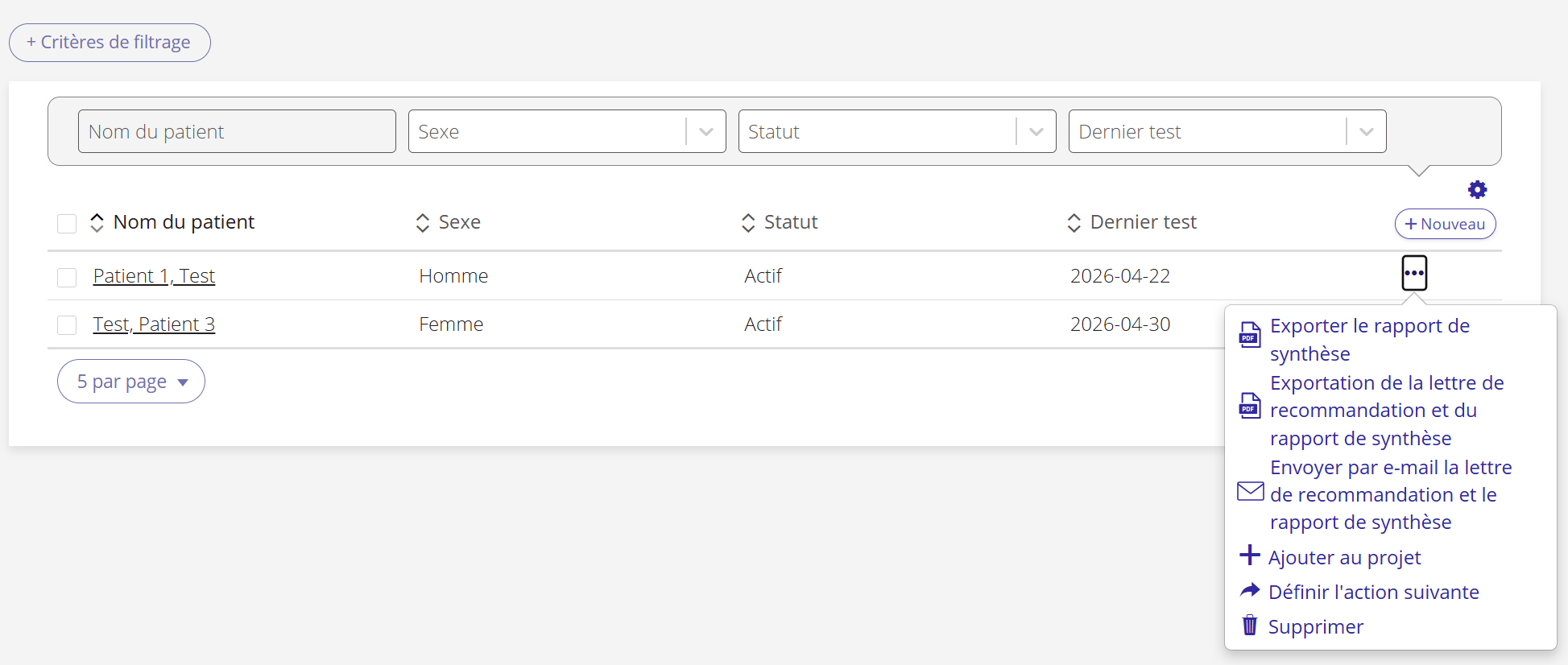Check the box for Patient 1, Test
This screenshot has width=1568, height=665.
[x=67, y=277]
